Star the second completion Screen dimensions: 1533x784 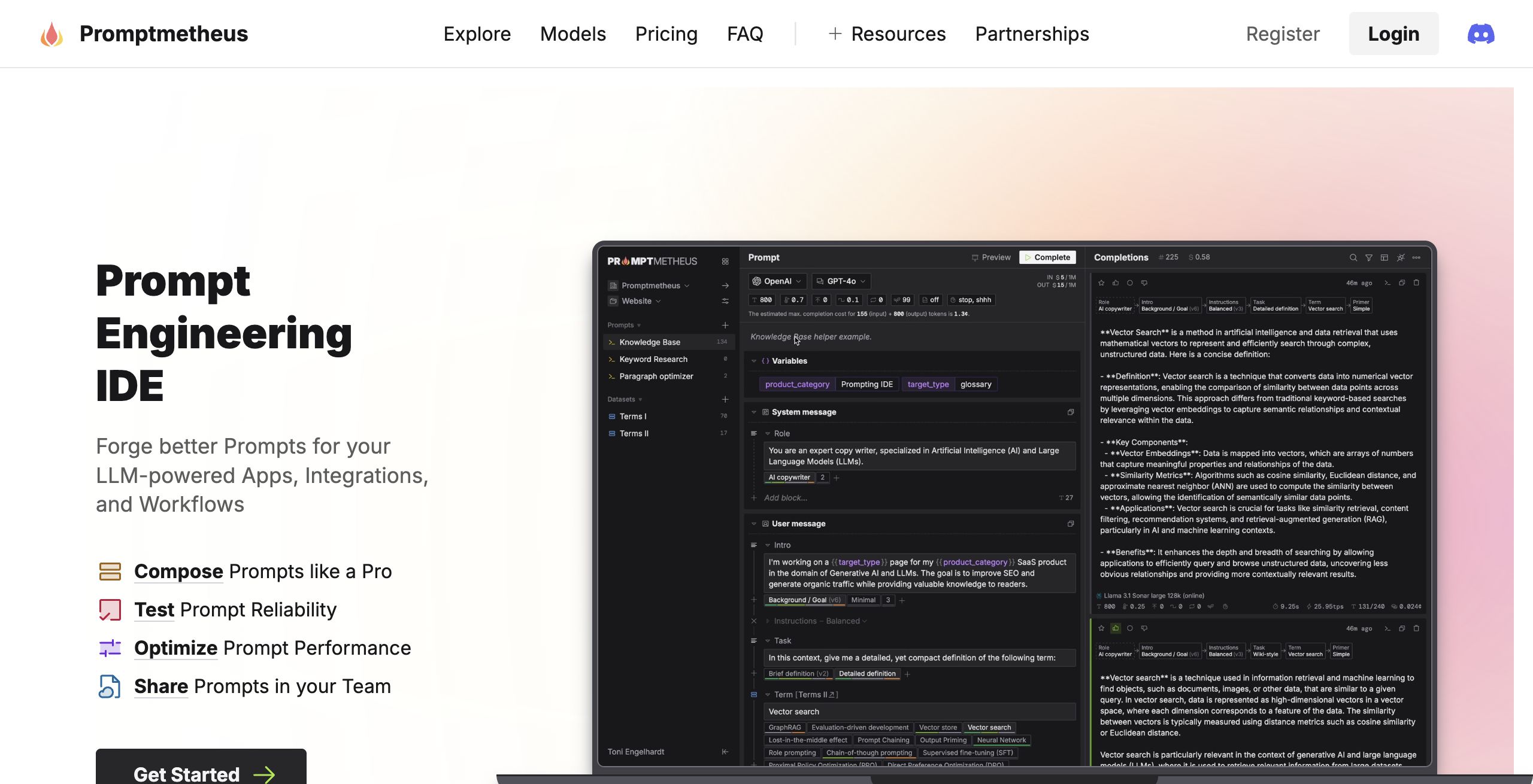tap(1101, 628)
